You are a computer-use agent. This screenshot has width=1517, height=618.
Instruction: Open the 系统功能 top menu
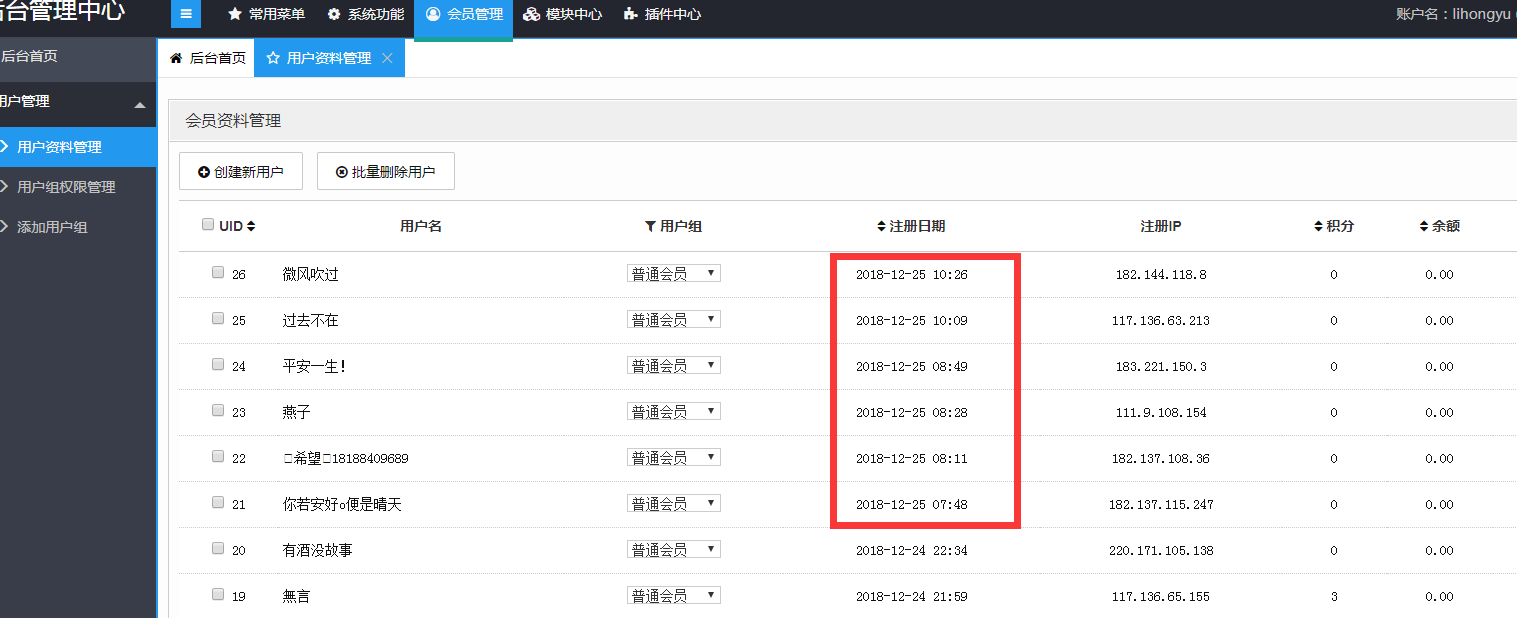pyautogui.click(x=366, y=15)
